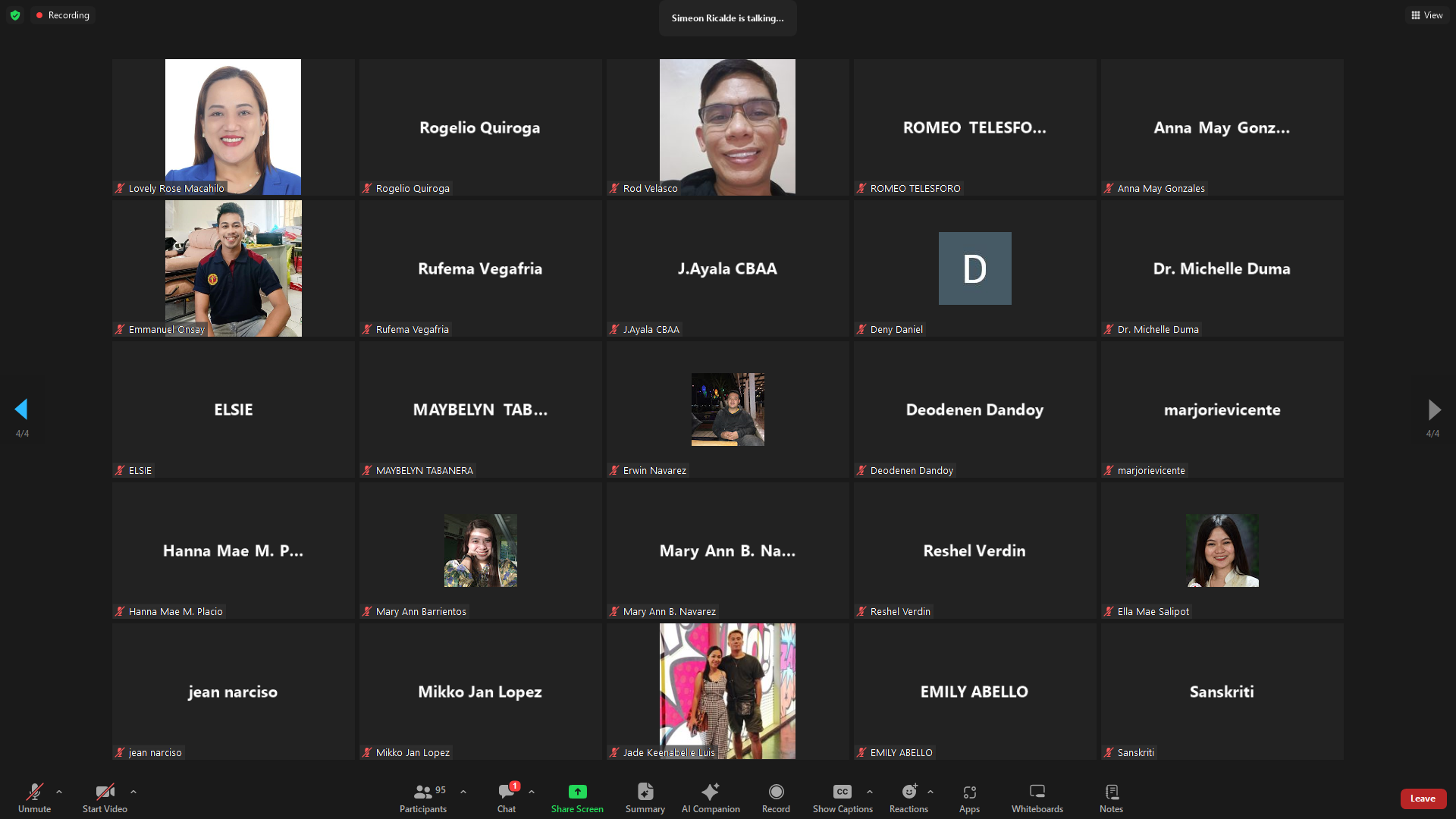Toggle Show Captions

coord(843,798)
